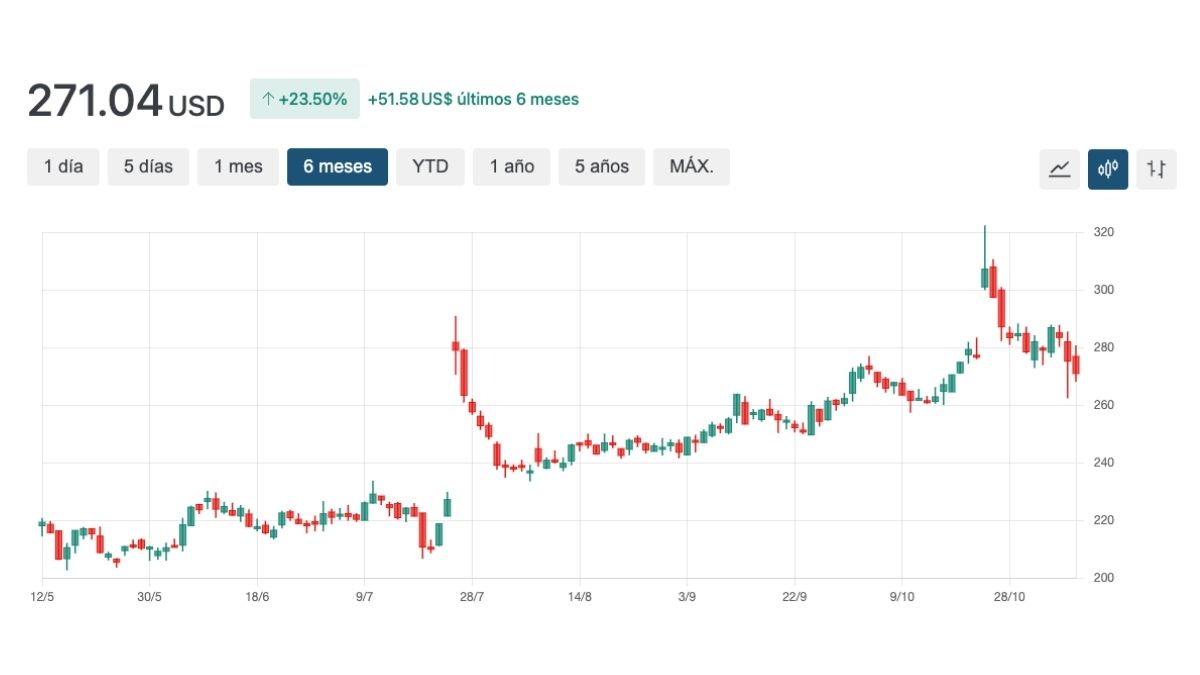The height and width of the screenshot is (675, 1200).
Task: Click the 9/10 date label on axis
Action: (902, 597)
